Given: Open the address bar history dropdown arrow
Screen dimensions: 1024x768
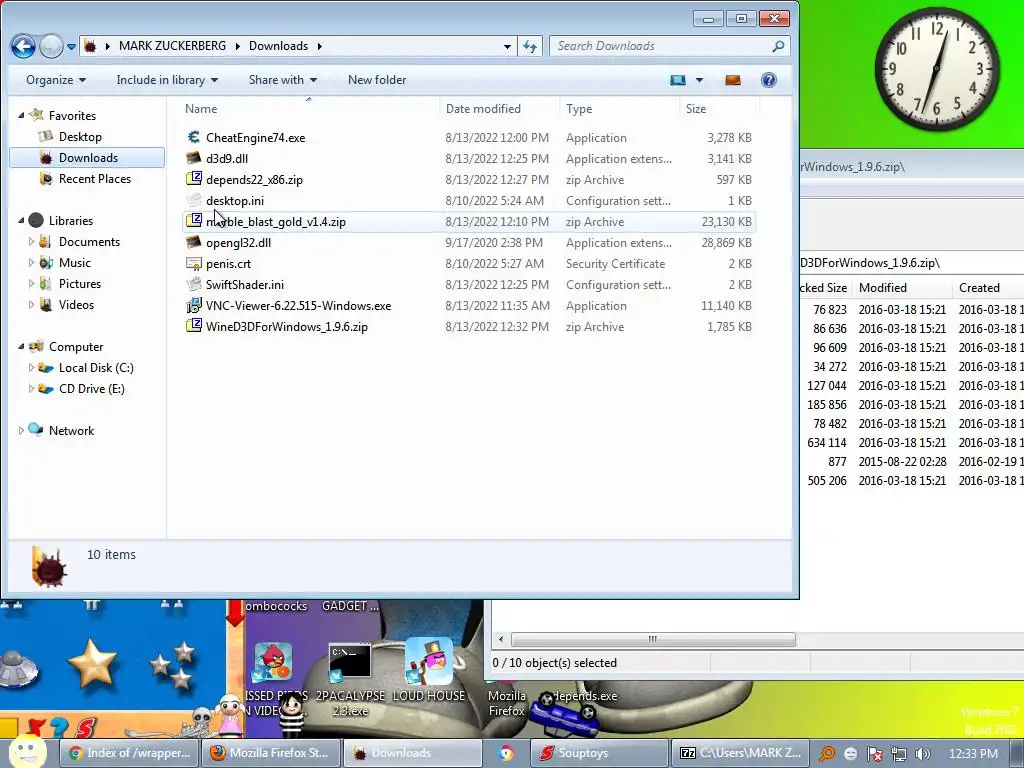Looking at the screenshot, I should click(507, 46).
